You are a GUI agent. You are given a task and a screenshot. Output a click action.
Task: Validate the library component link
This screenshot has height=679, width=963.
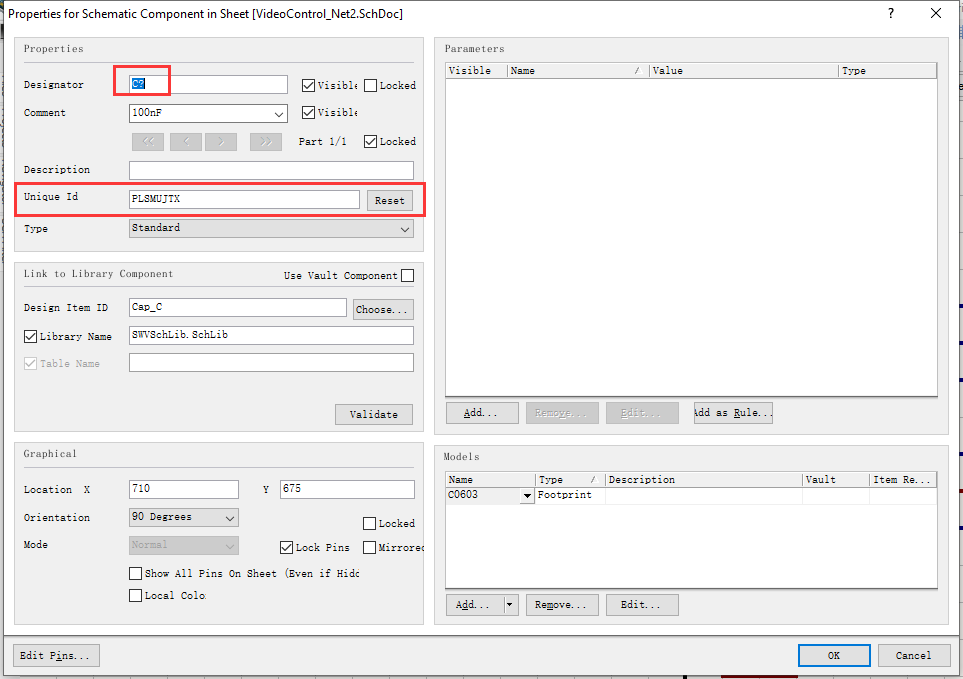click(373, 414)
